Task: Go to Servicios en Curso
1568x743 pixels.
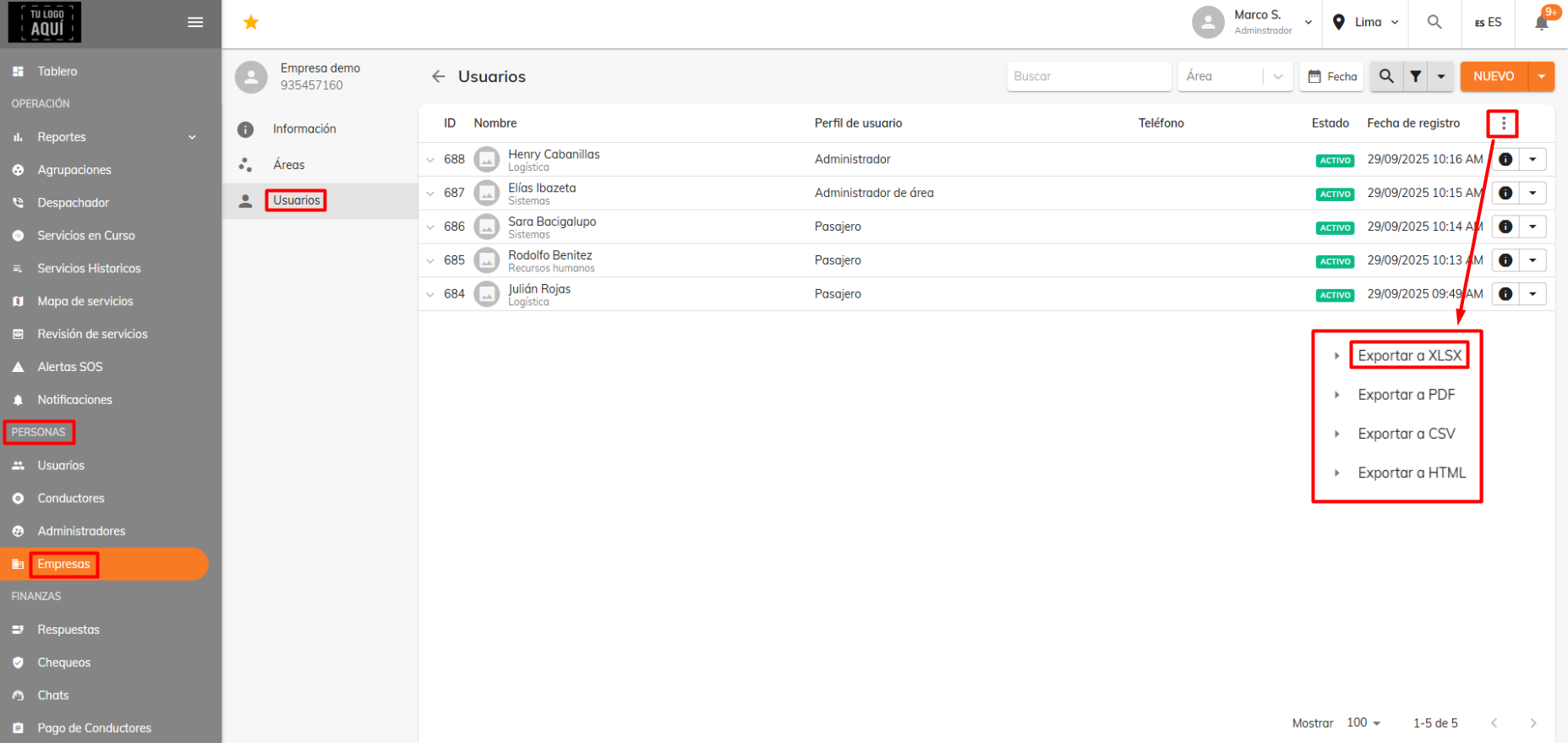Action: (x=86, y=236)
